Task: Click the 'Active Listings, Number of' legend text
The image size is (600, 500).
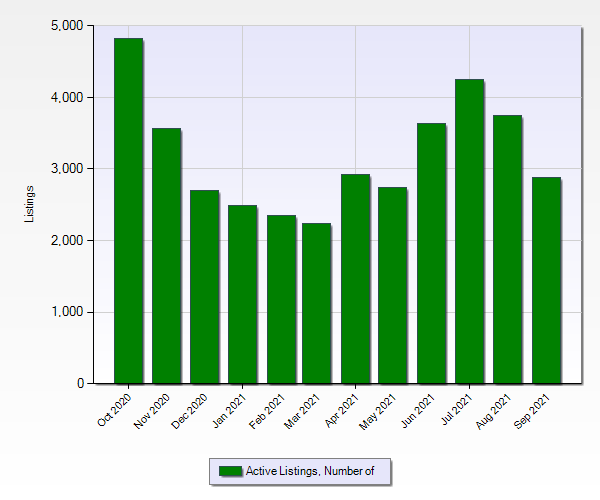Action: [x=310, y=471]
